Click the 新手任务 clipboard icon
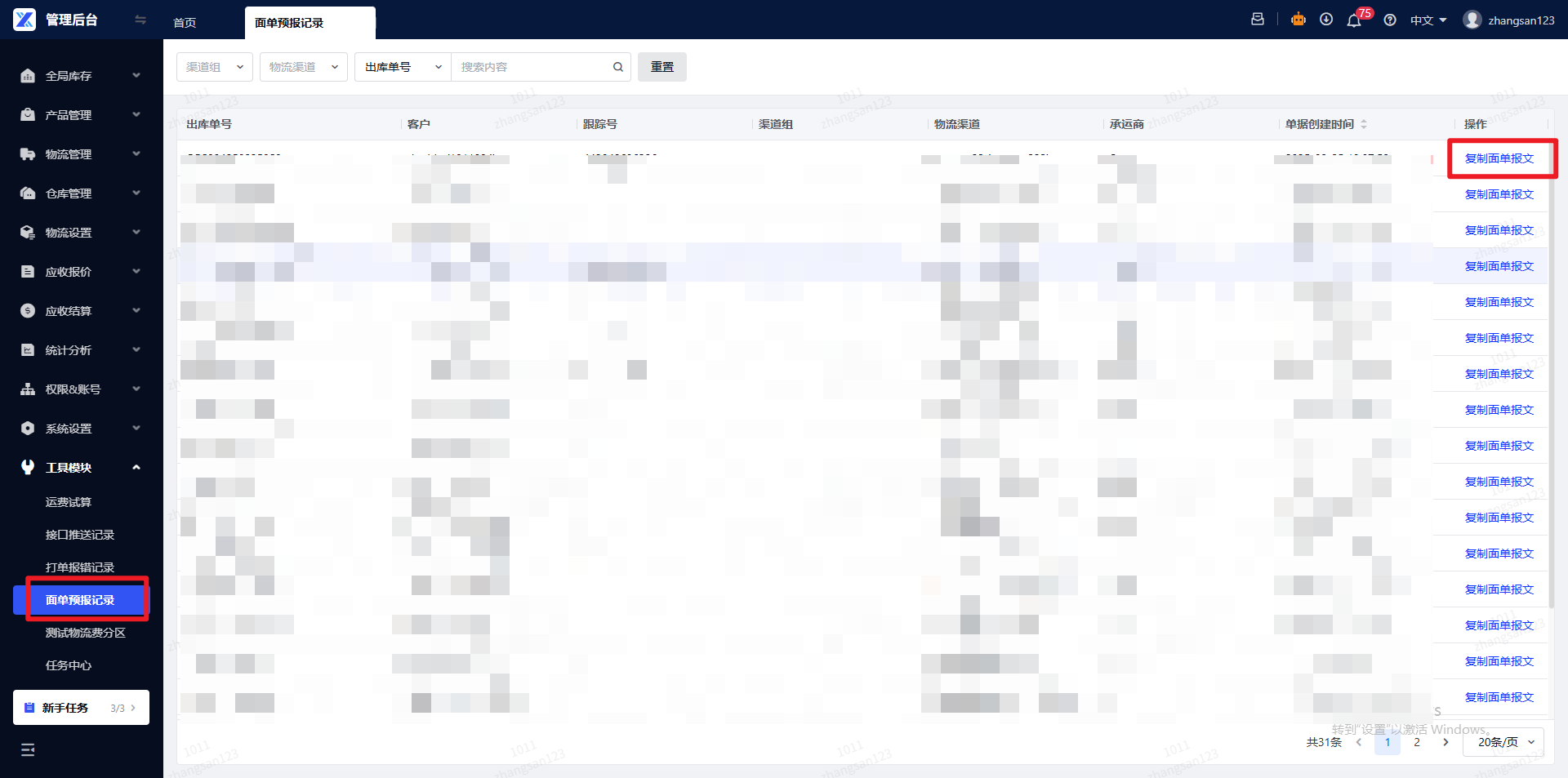The image size is (1568, 778). [29, 708]
